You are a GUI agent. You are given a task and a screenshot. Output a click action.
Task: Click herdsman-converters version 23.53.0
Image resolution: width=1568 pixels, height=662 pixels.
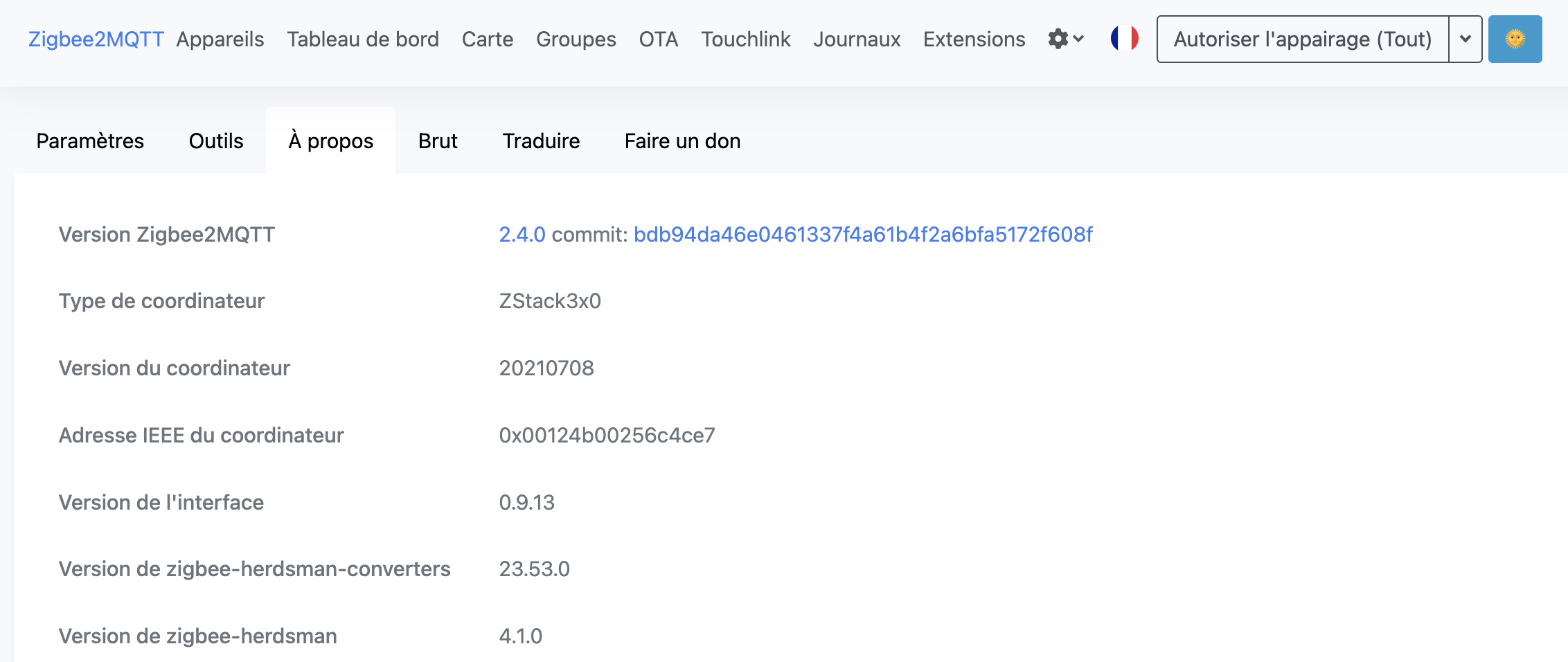coord(534,569)
